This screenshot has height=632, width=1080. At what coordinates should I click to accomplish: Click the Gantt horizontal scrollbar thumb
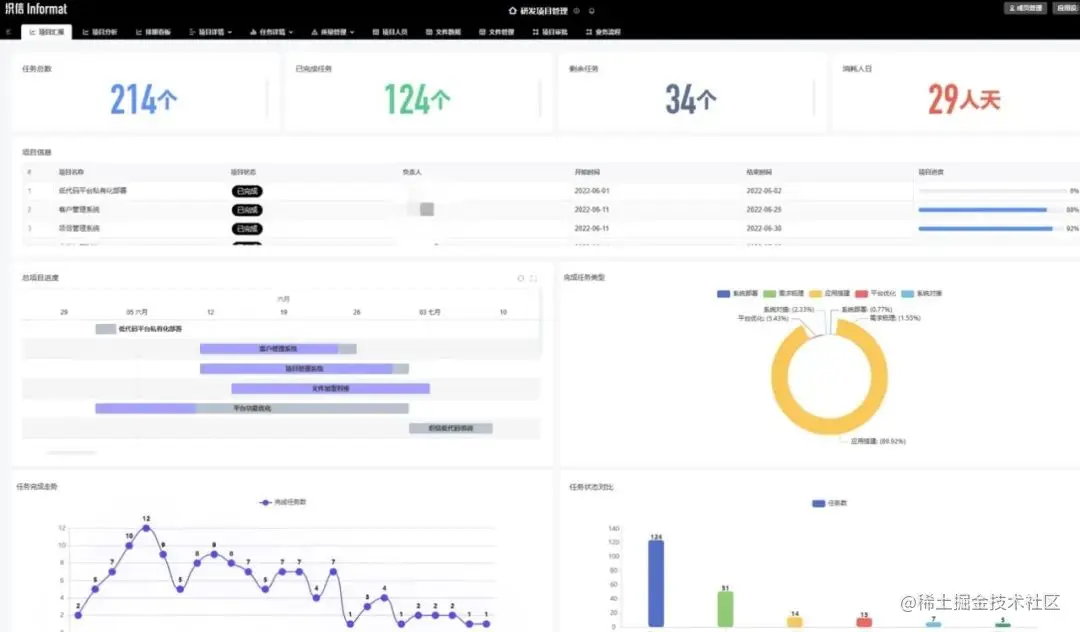(72, 452)
